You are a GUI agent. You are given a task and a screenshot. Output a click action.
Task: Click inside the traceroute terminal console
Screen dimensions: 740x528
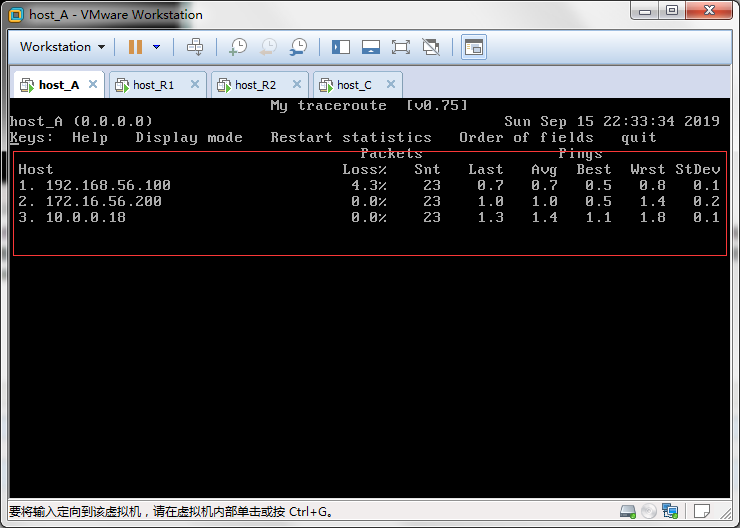coord(370,350)
